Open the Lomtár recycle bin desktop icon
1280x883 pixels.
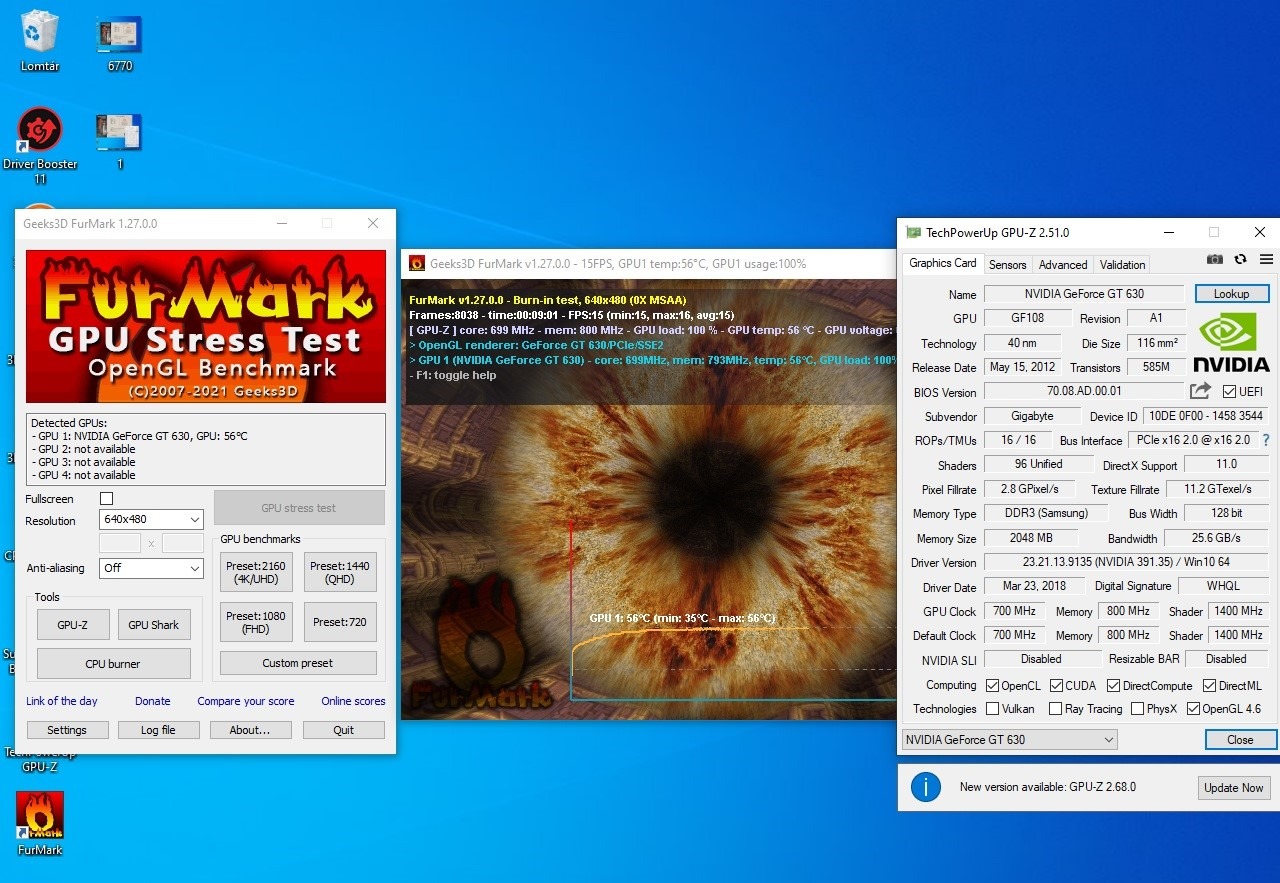pos(40,40)
